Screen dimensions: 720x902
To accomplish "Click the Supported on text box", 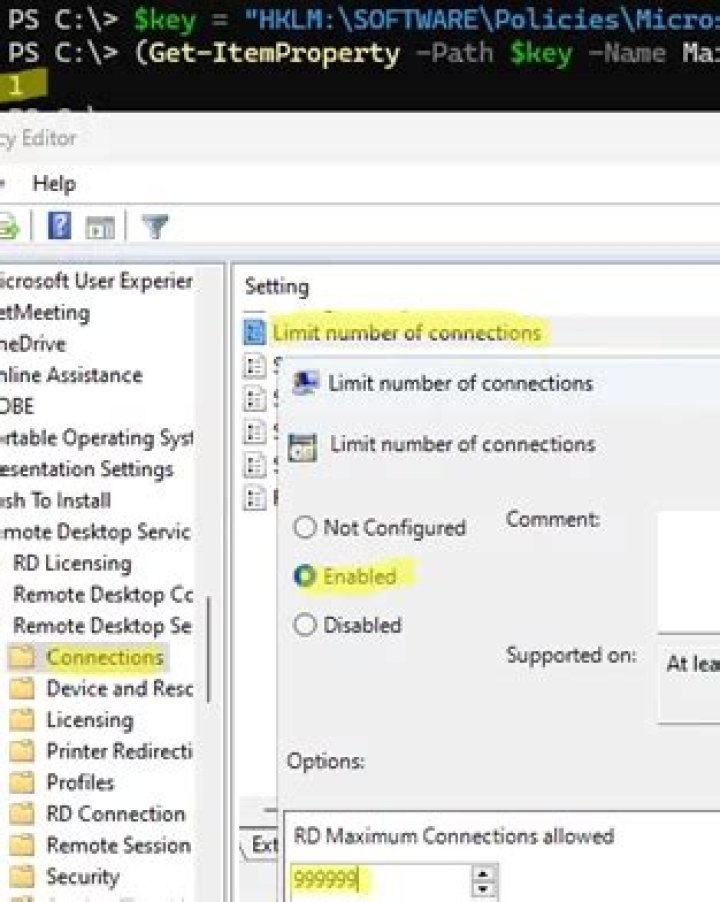I will click(689, 683).
